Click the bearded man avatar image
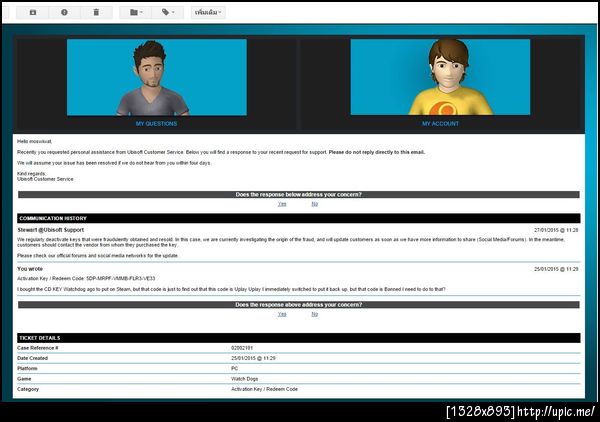This screenshot has width=600, height=422. click(157, 77)
